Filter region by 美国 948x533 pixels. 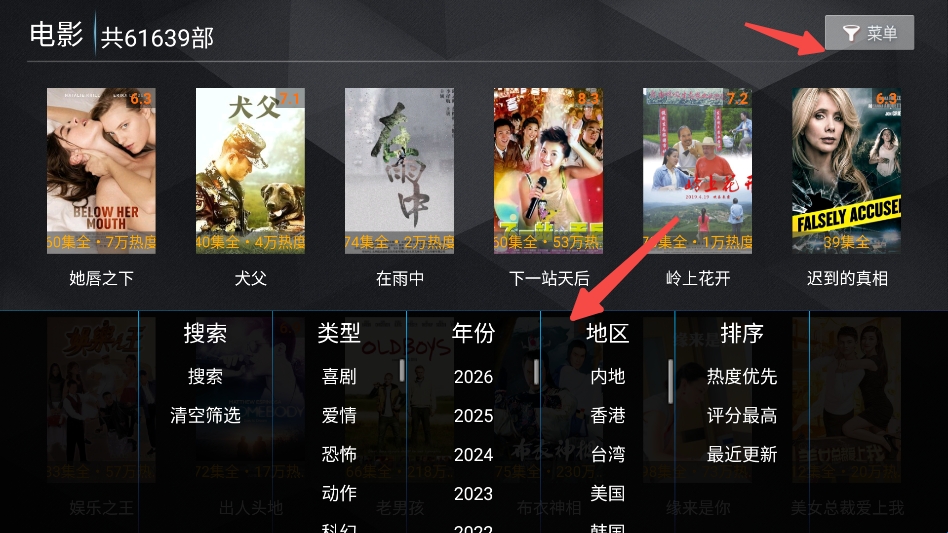point(608,493)
